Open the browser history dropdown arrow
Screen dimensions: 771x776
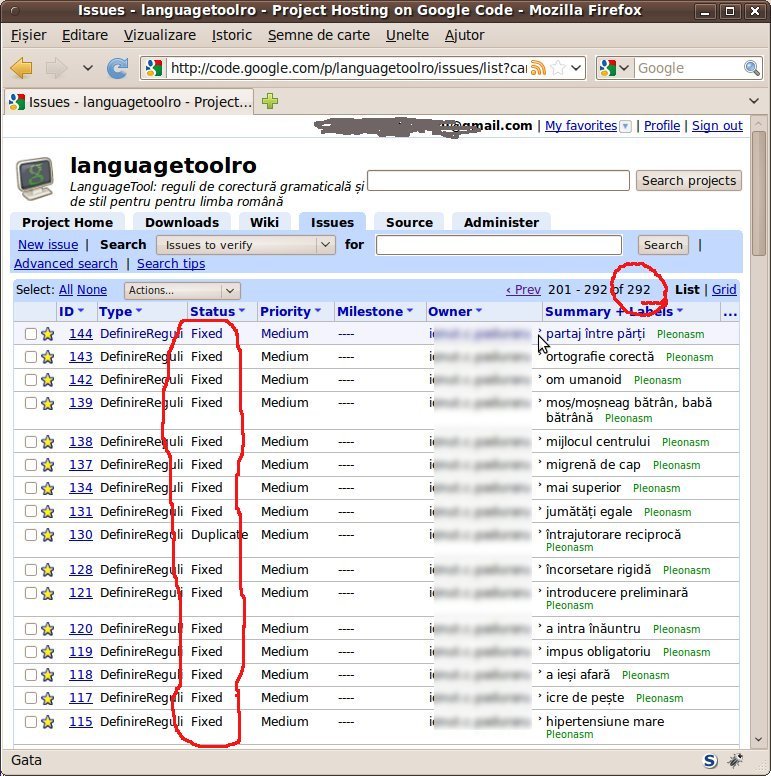tap(88, 68)
